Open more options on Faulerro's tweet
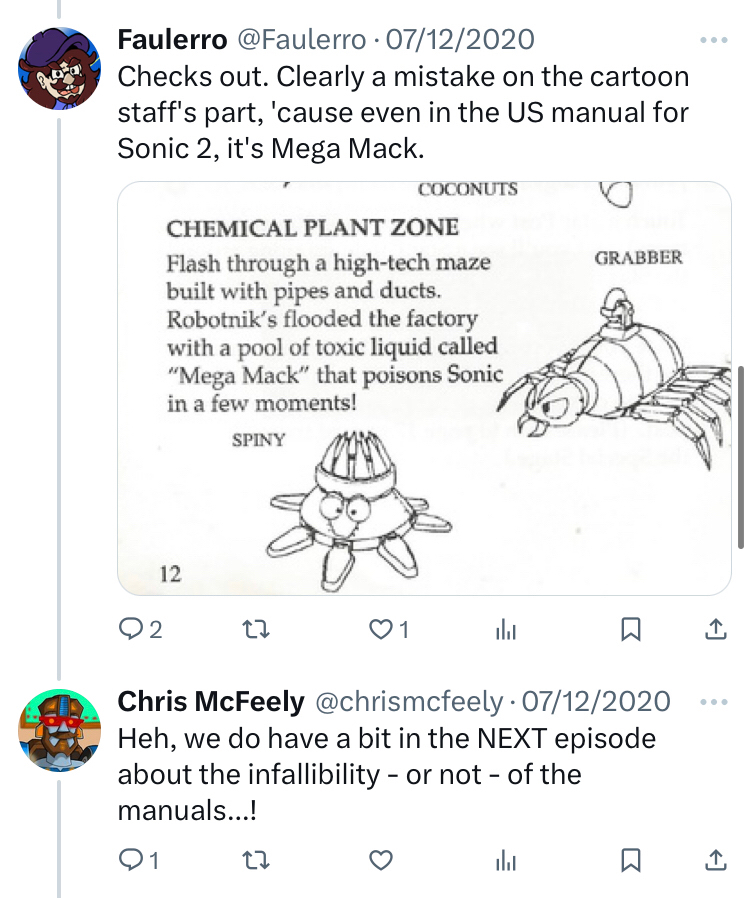 [x=714, y=40]
